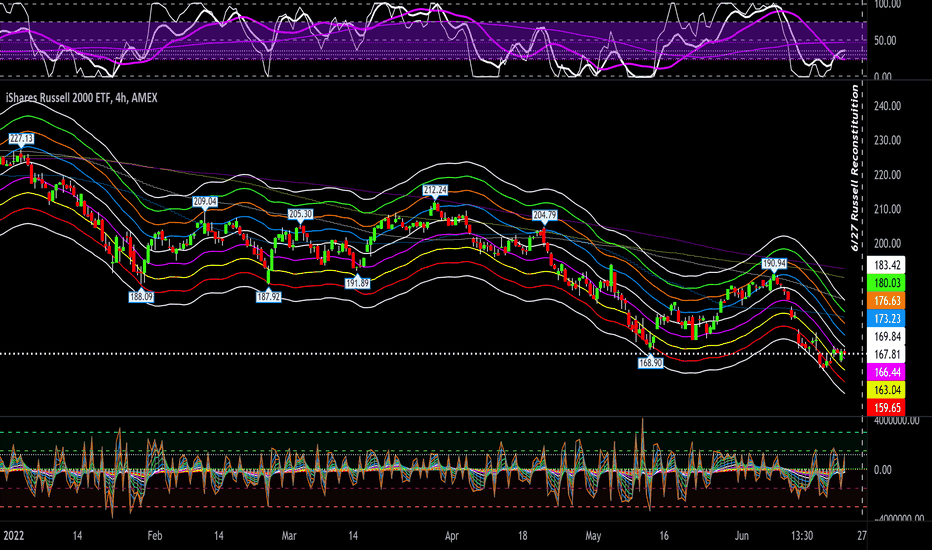Click the 240.00 price axis label
Image resolution: width=932 pixels, height=550 pixels.
click(x=887, y=106)
